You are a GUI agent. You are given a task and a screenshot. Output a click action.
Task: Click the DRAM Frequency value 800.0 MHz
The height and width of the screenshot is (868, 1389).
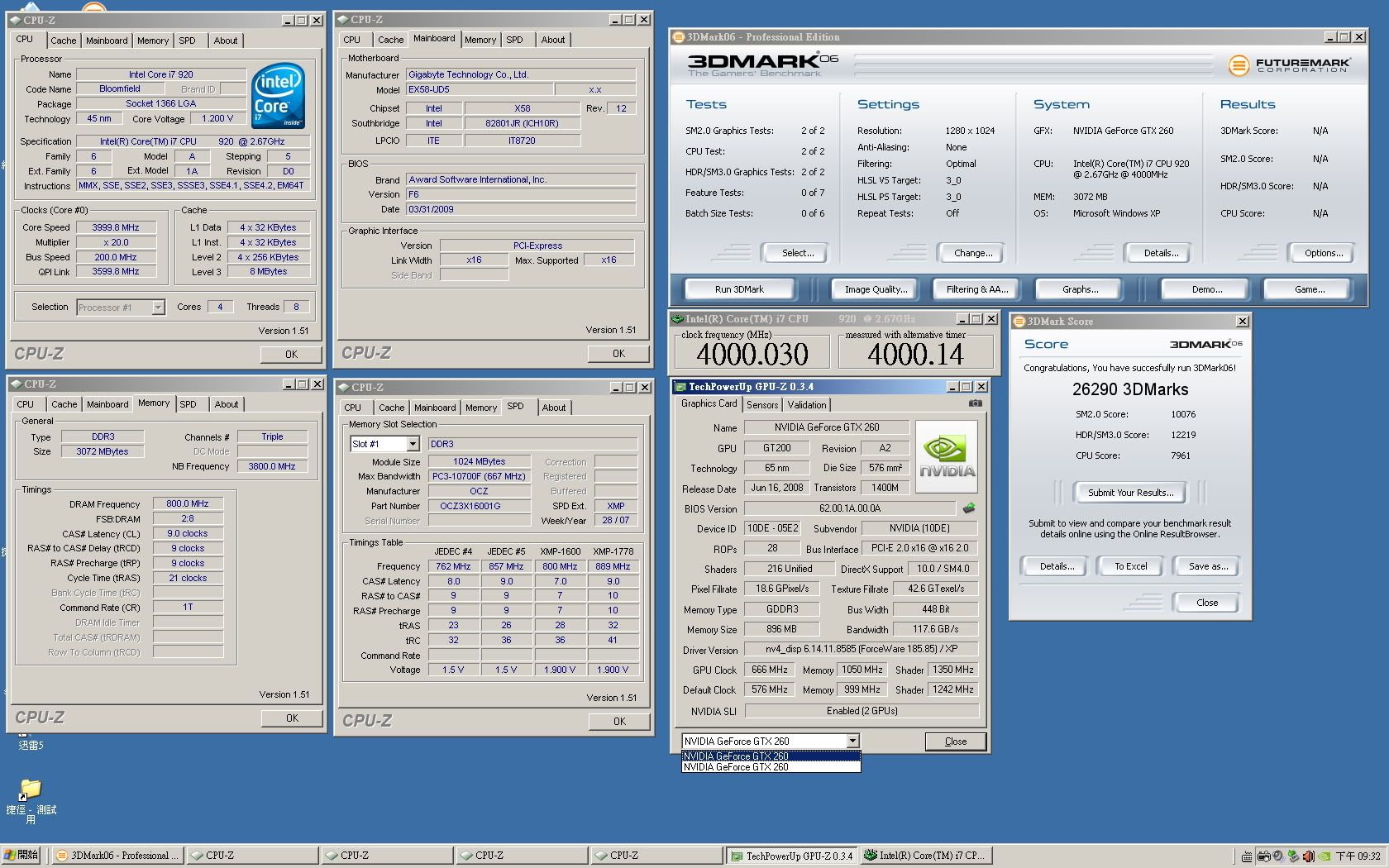188,503
